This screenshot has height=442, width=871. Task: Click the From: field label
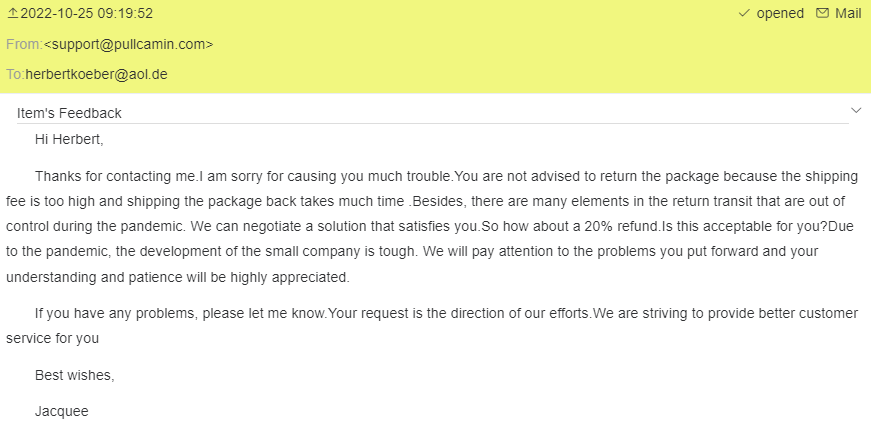coord(24,44)
